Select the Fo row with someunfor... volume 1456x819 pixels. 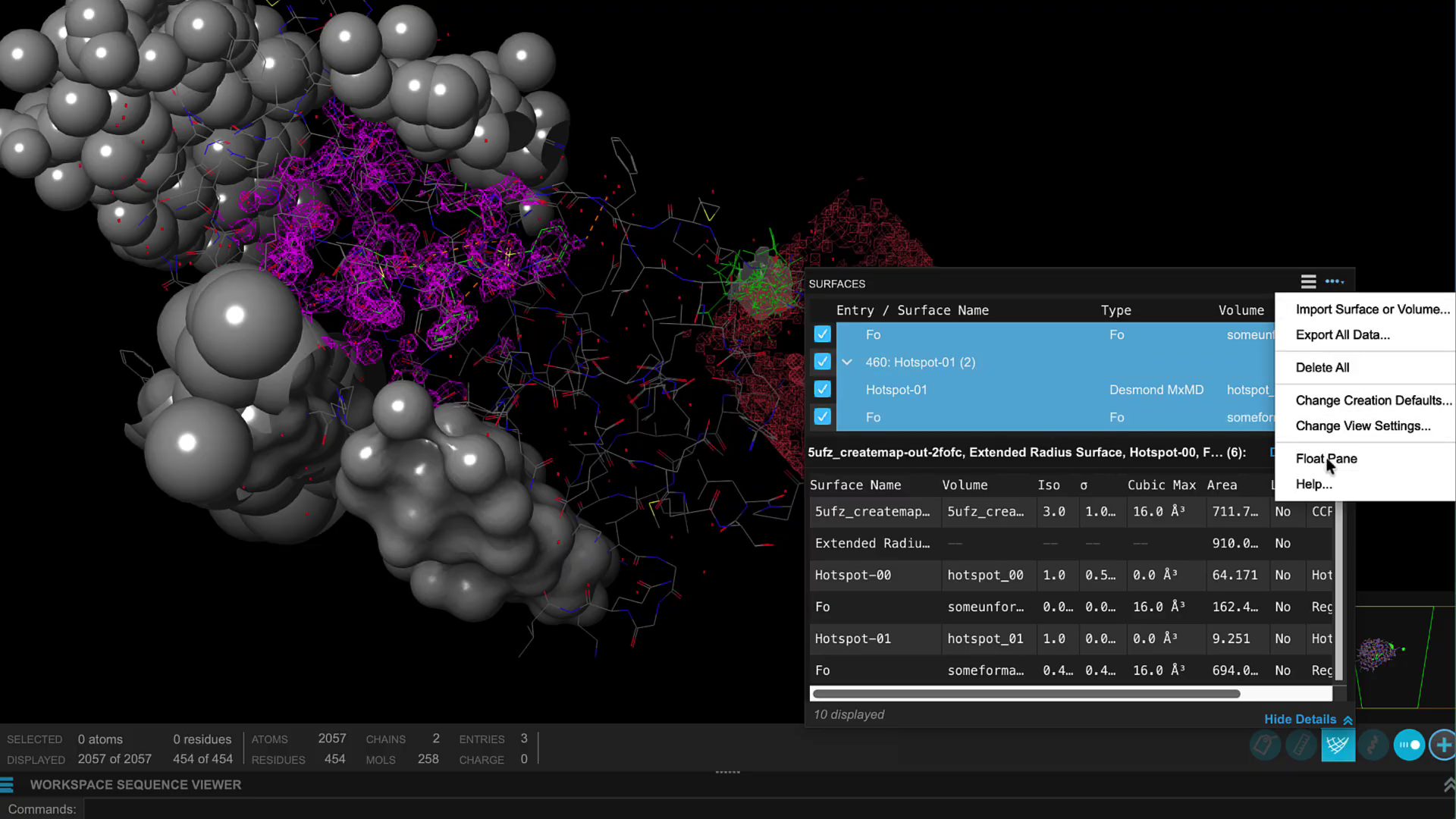pyautogui.click(x=822, y=607)
